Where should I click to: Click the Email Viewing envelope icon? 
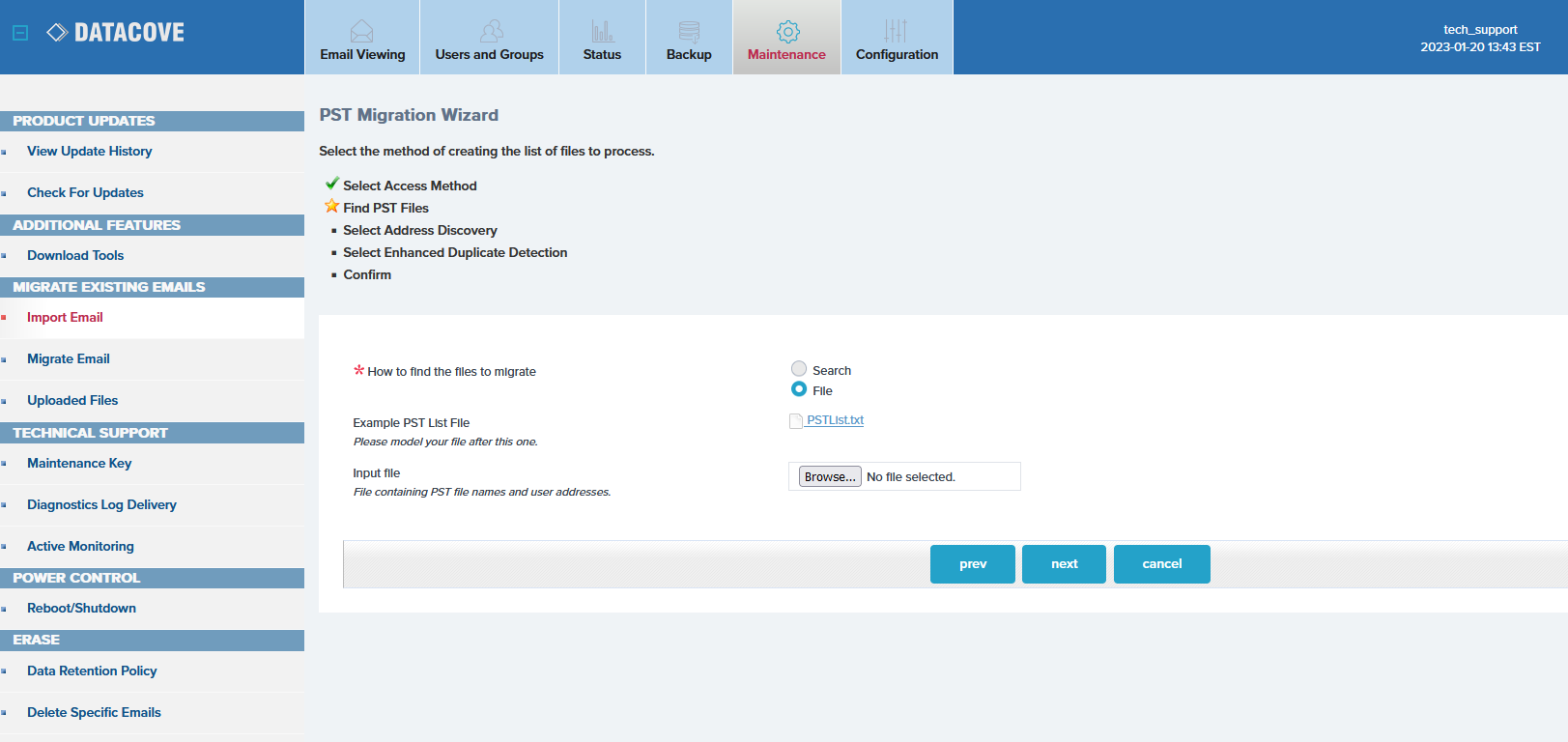[361, 31]
